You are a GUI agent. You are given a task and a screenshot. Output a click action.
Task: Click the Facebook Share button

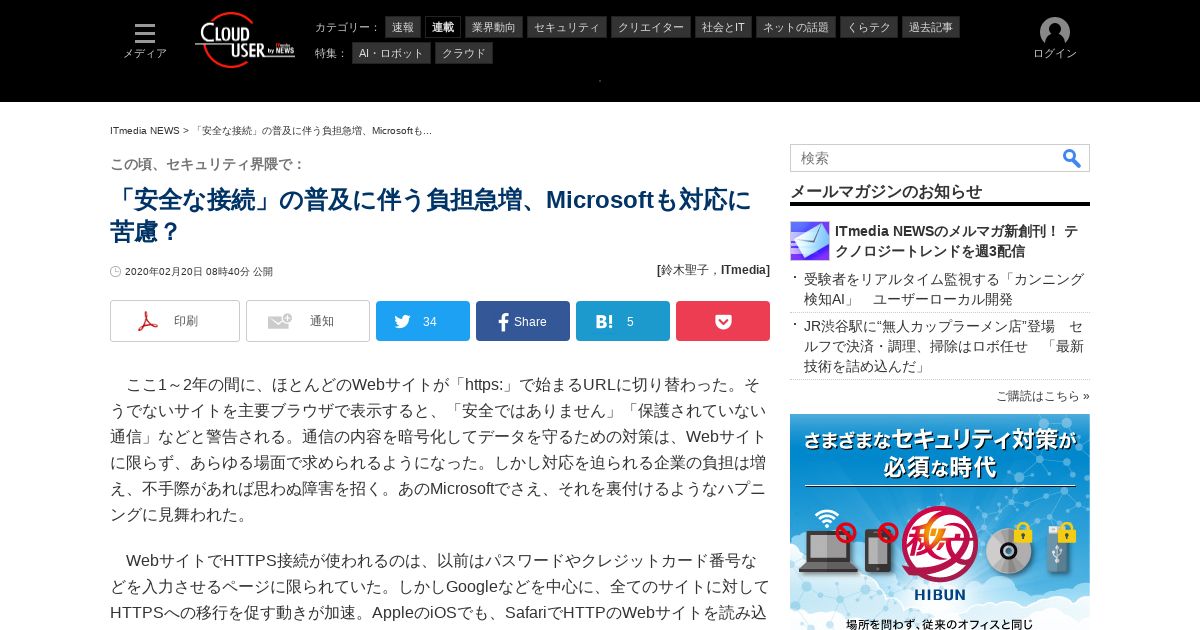(523, 321)
